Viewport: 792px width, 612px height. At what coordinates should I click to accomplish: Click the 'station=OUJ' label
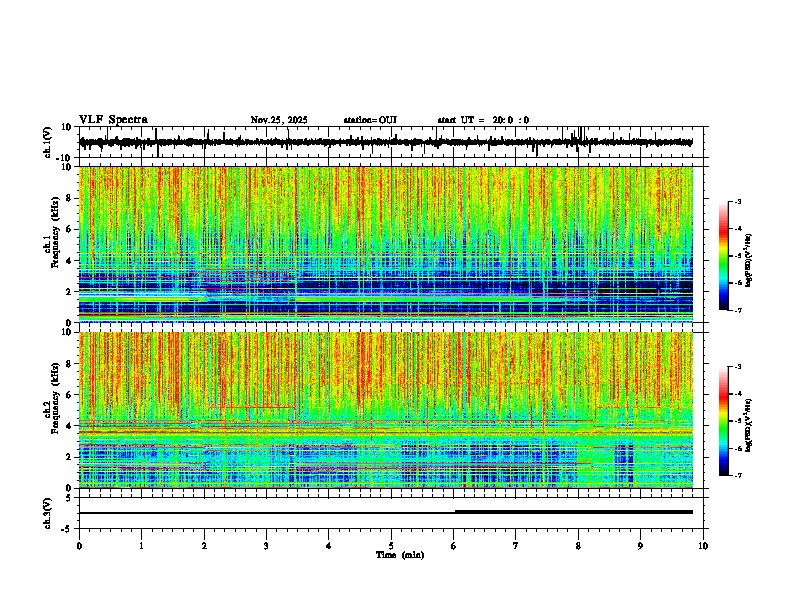coord(370,120)
